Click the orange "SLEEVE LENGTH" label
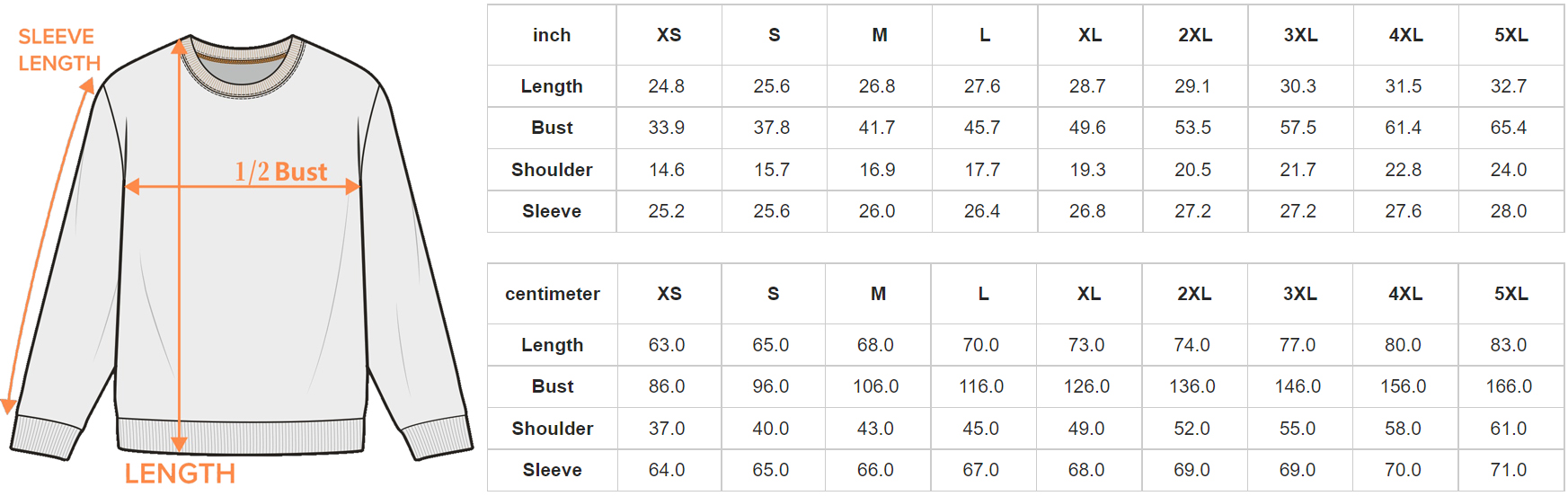The width and height of the screenshot is (1568, 496). pos(58,50)
